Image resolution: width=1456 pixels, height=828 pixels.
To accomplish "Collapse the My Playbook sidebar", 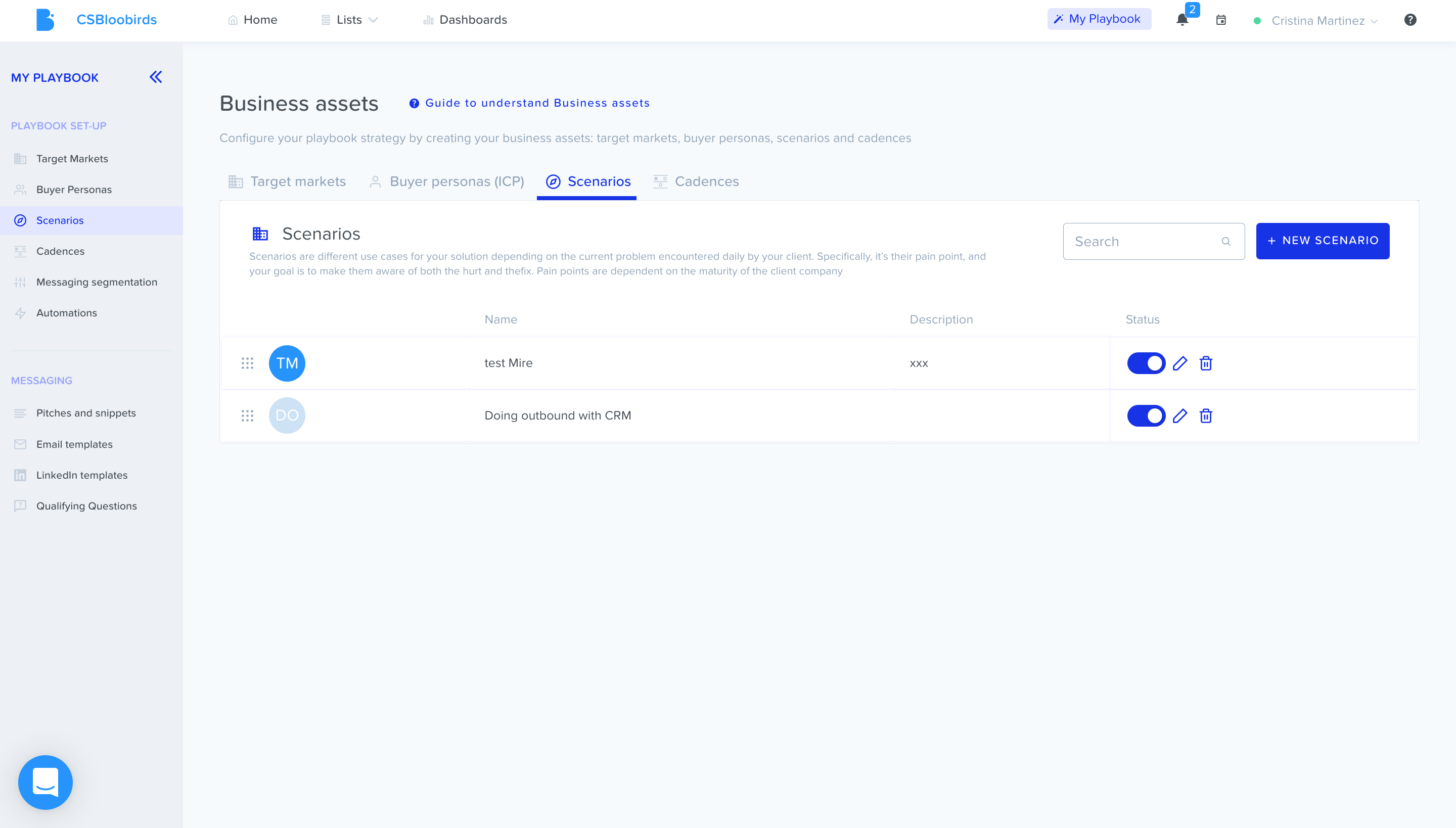I will coord(156,77).
